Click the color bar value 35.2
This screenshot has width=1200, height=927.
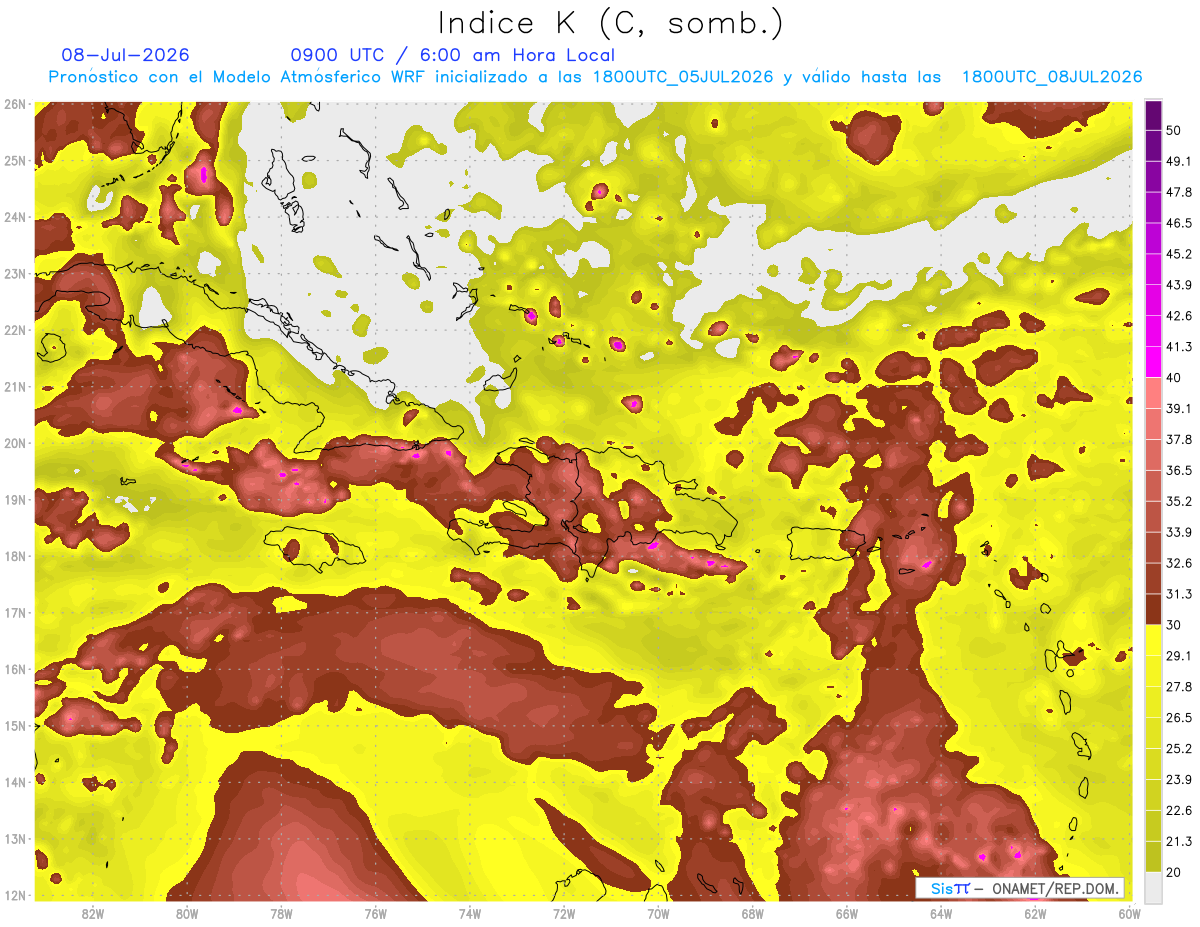point(1178,501)
